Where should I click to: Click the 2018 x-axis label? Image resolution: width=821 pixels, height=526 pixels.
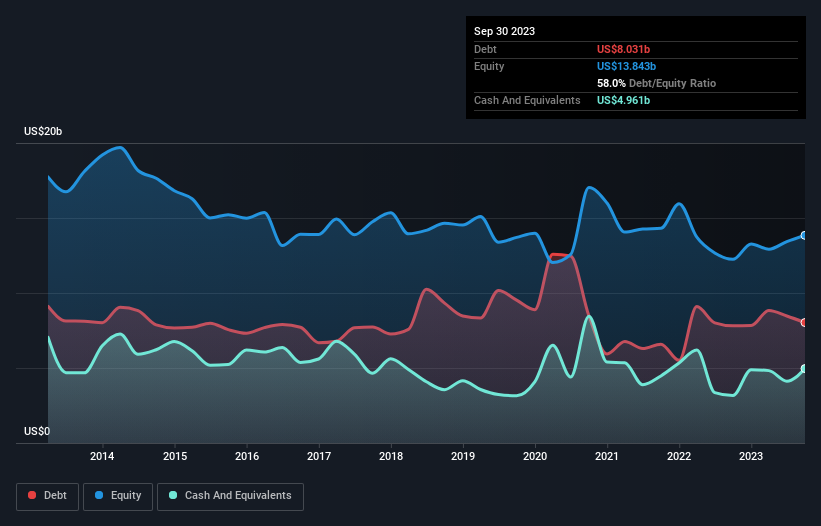pos(391,456)
